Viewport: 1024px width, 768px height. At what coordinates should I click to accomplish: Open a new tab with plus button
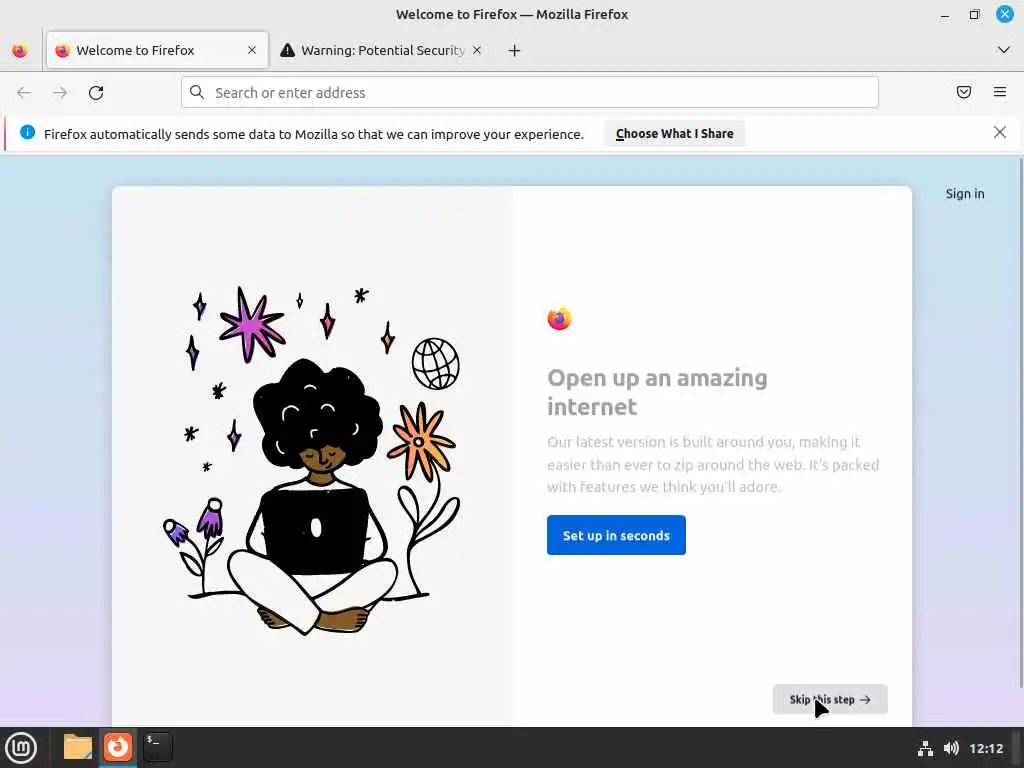(515, 50)
